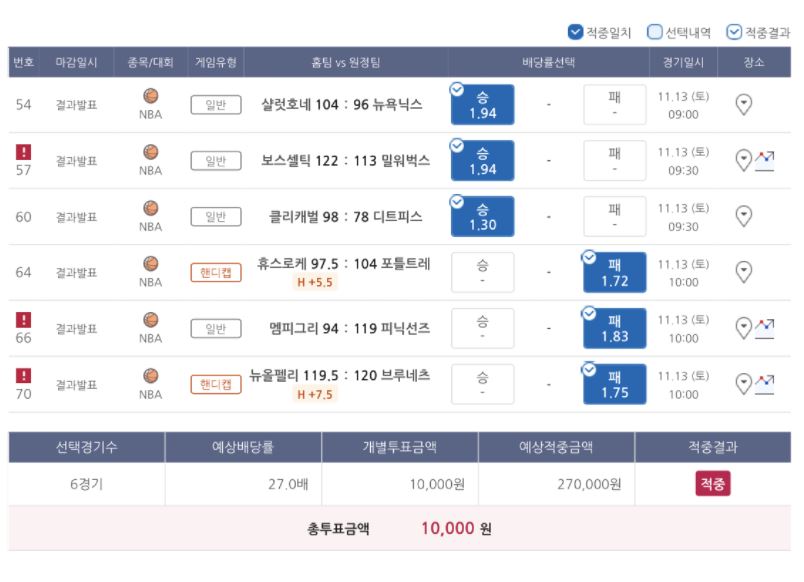Toggle the 적중결과 checkbox
The image size is (804, 582).
(734, 32)
